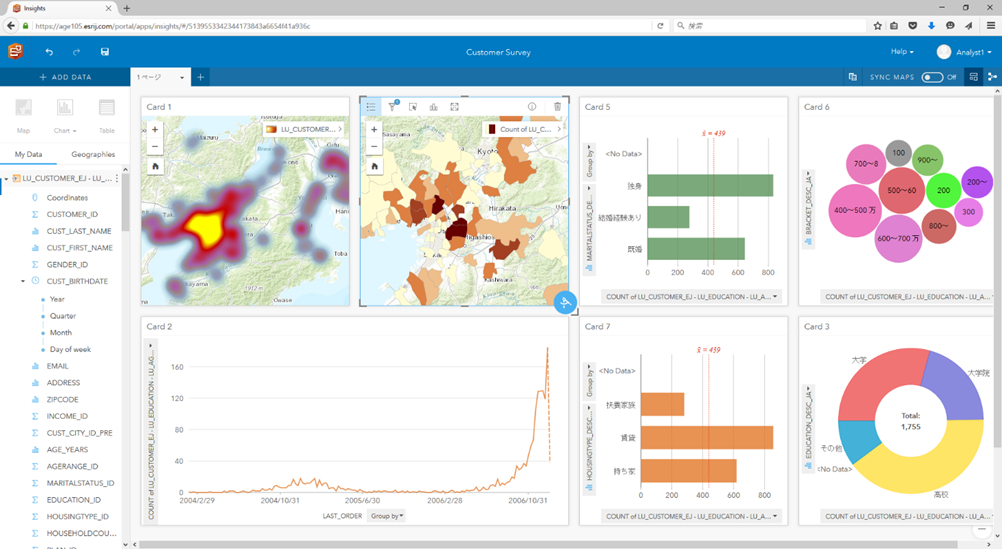Toggle the Sync Maps switch
Screen dimensions: 1002x549
[x=932, y=77]
